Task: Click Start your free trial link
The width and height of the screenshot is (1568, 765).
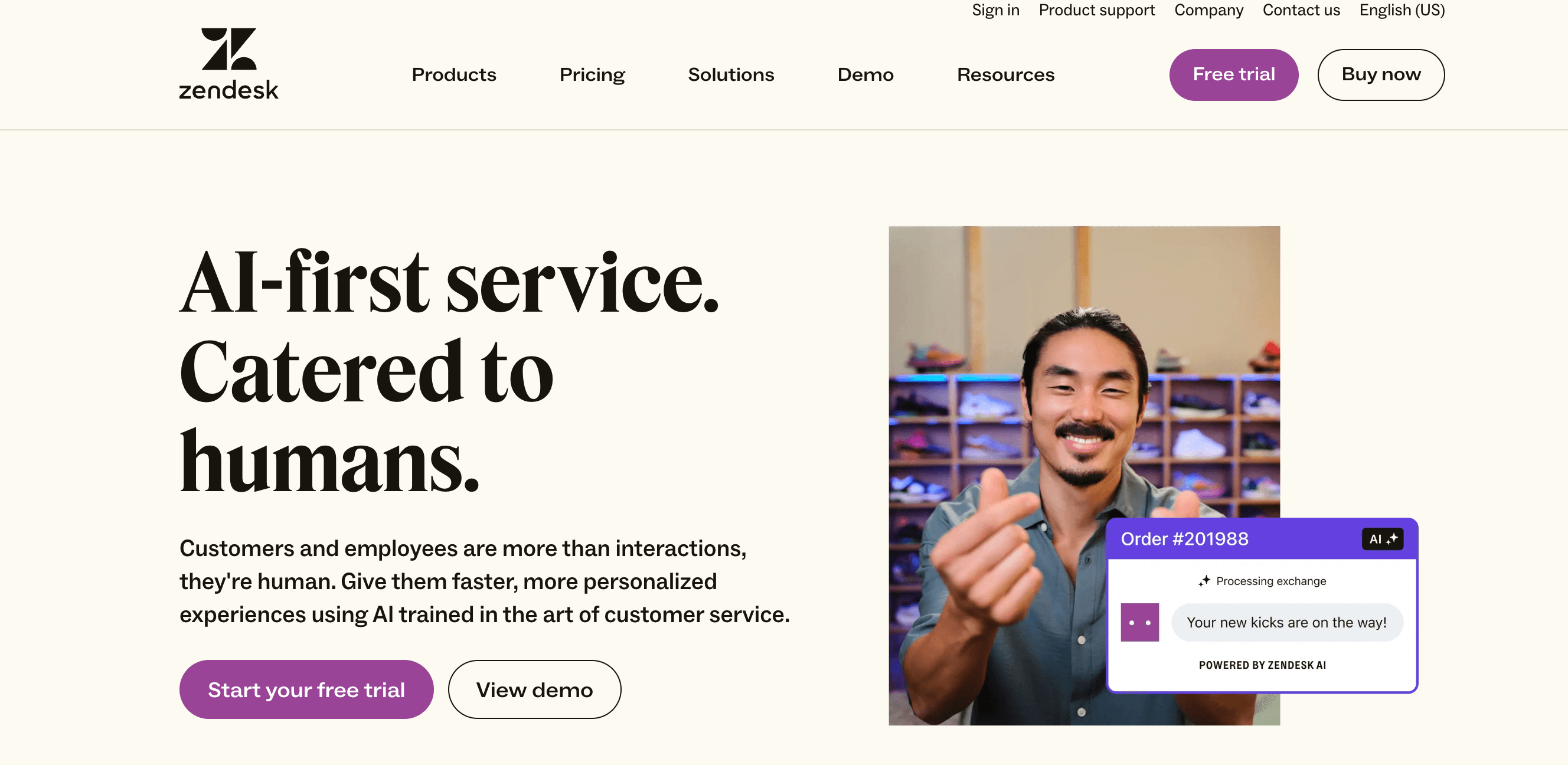Action: [306, 689]
